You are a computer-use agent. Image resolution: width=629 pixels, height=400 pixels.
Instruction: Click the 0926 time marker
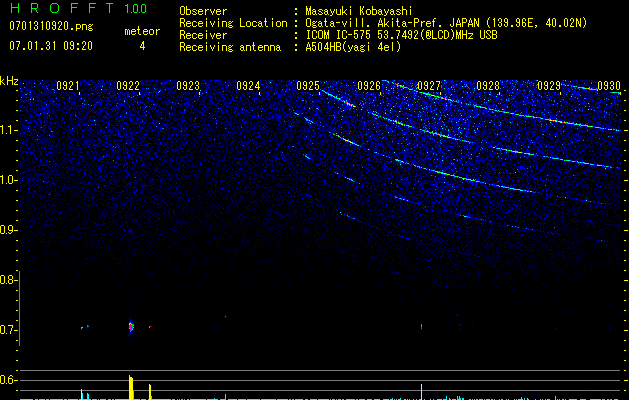369,85
